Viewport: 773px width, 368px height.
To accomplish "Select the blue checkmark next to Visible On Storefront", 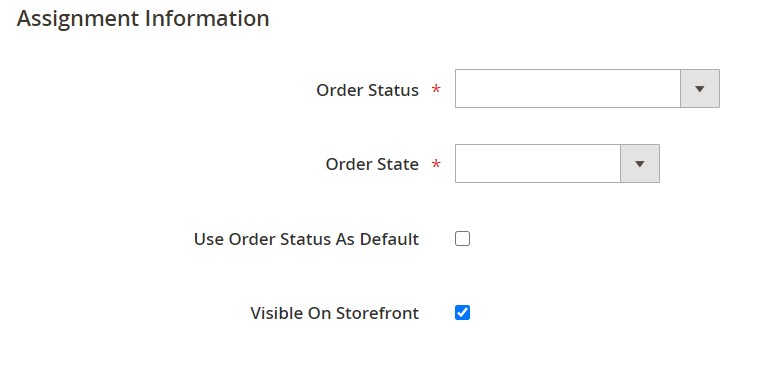I will [462, 313].
